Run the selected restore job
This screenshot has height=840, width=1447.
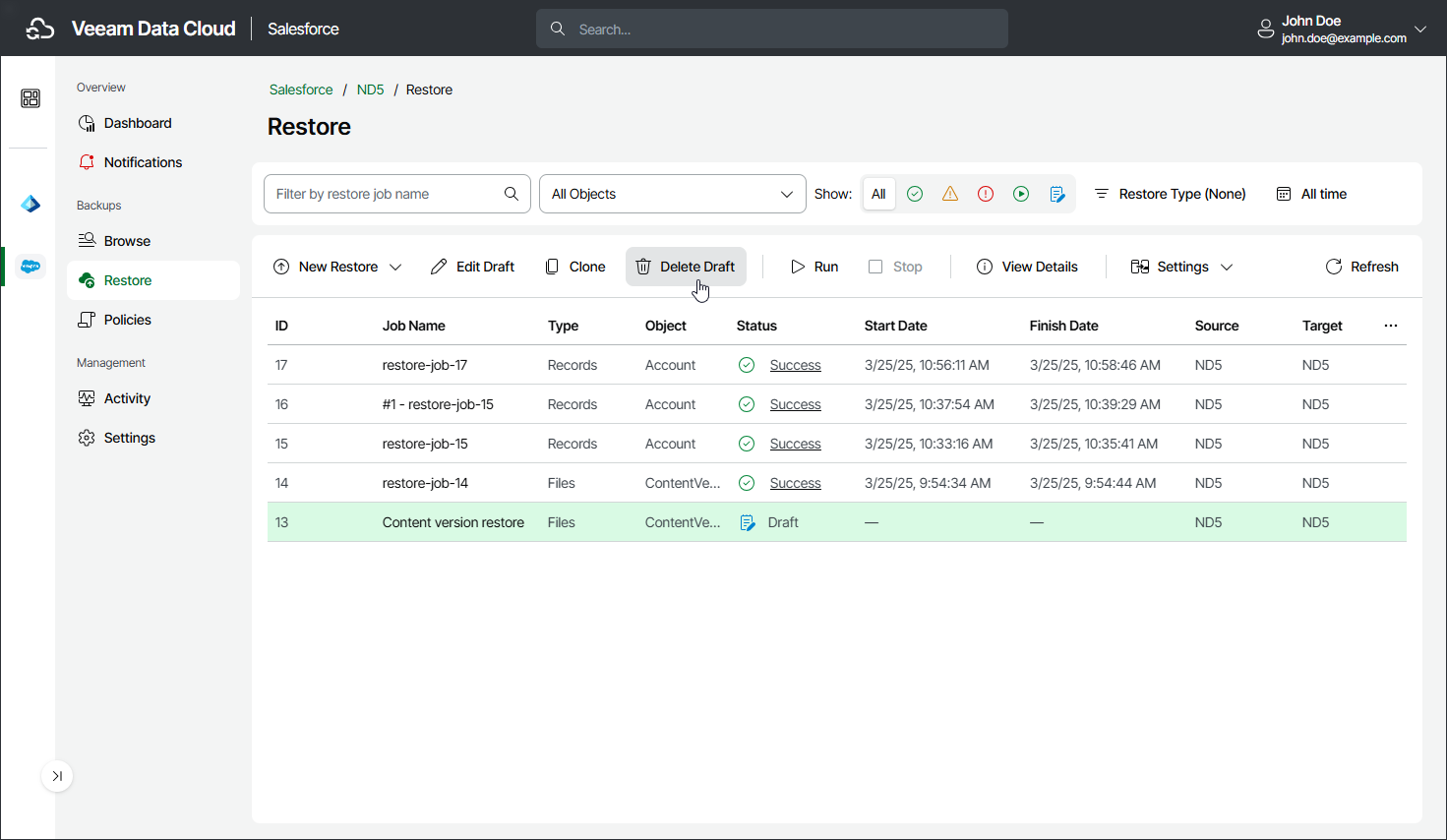[814, 267]
